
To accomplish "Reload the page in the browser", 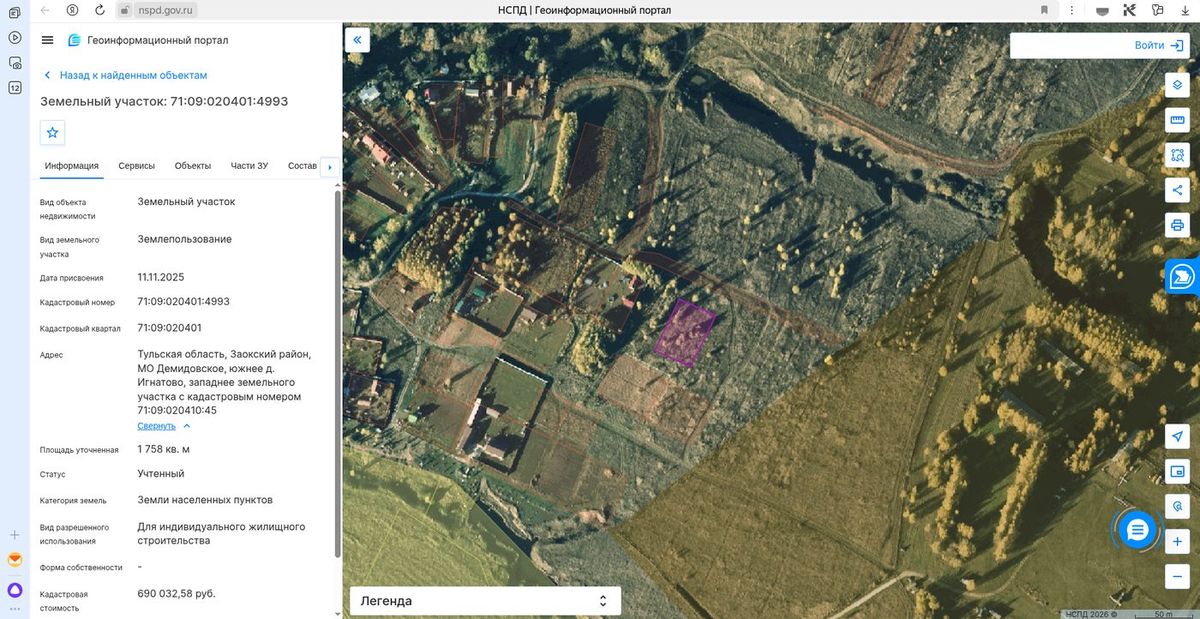I will click(x=100, y=10).
